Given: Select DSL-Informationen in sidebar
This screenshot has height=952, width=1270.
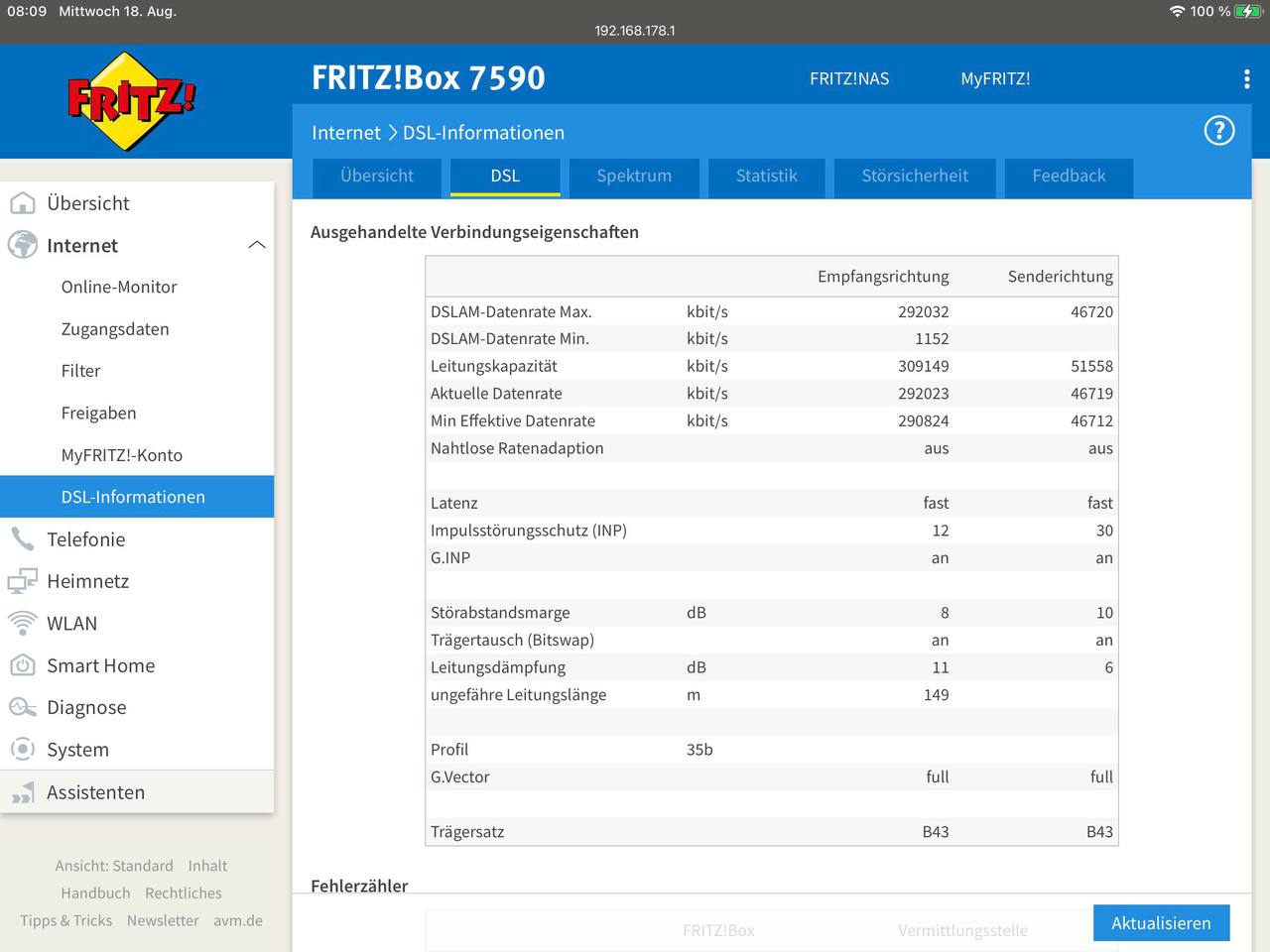Looking at the screenshot, I should point(137,497).
